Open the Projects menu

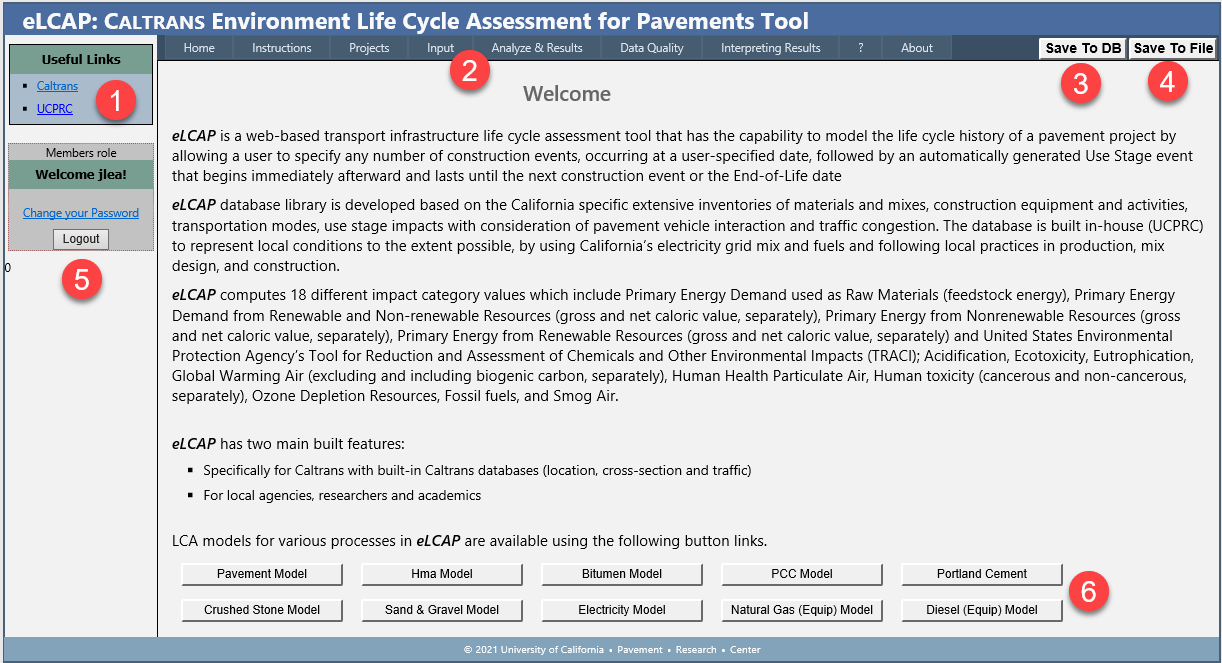click(x=369, y=48)
